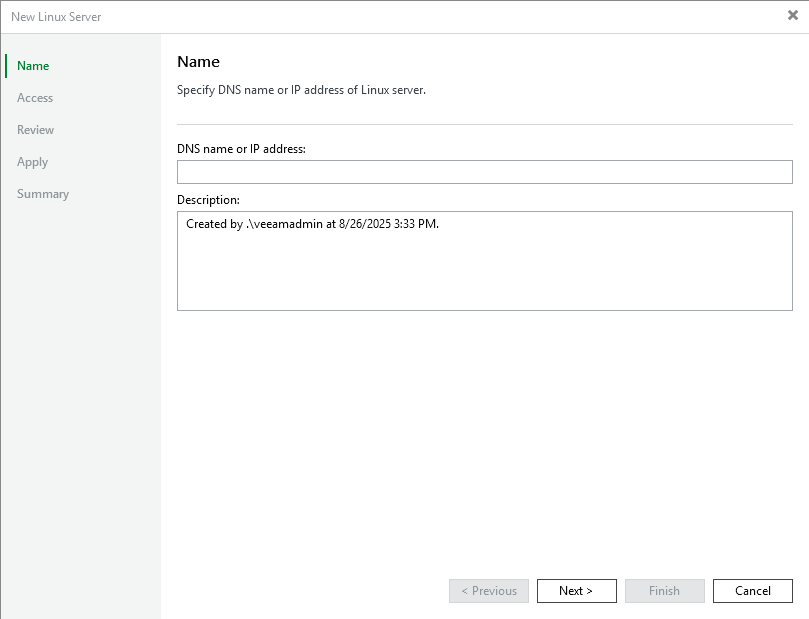Click the < Previous button
Image resolution: width=809 pixels, height=619 pixels.
489,591
